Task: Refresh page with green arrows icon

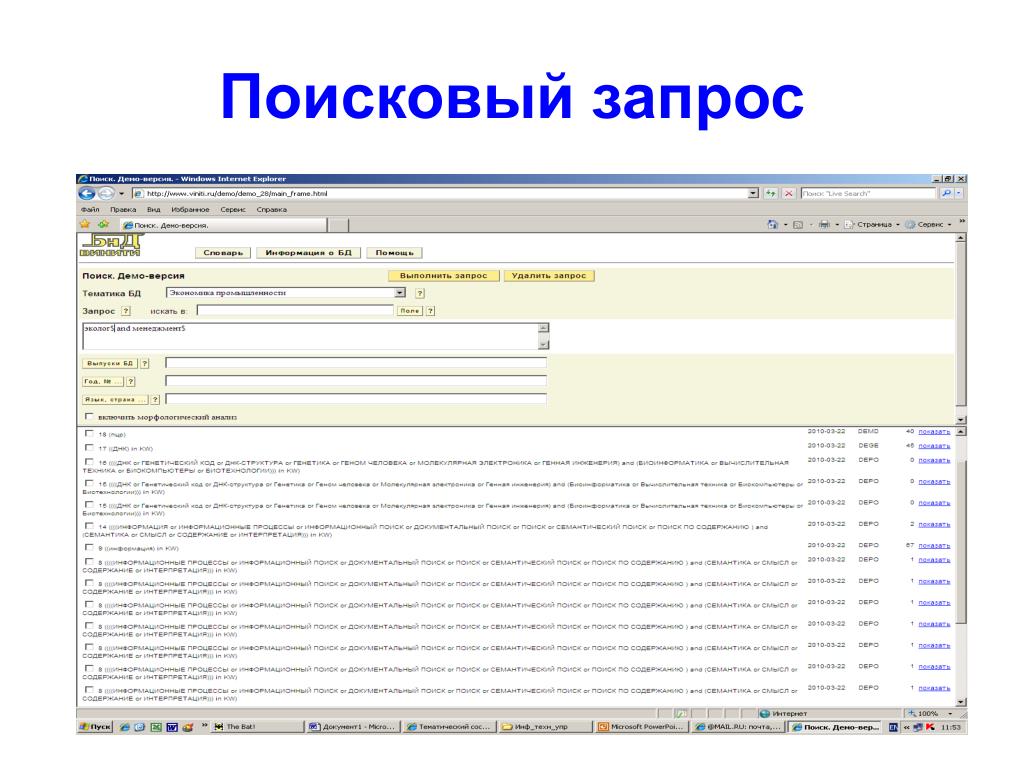Action: (x=771, y=193)
